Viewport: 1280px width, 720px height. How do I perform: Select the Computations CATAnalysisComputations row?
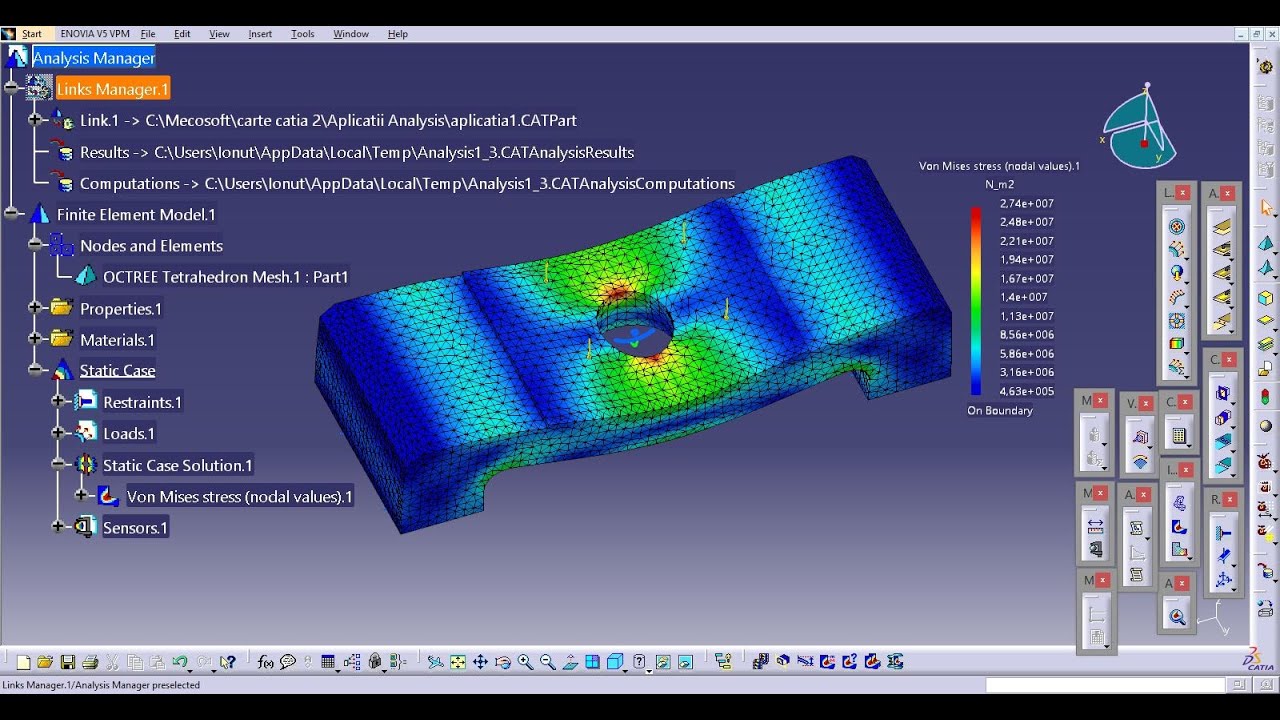click(407, 183)
